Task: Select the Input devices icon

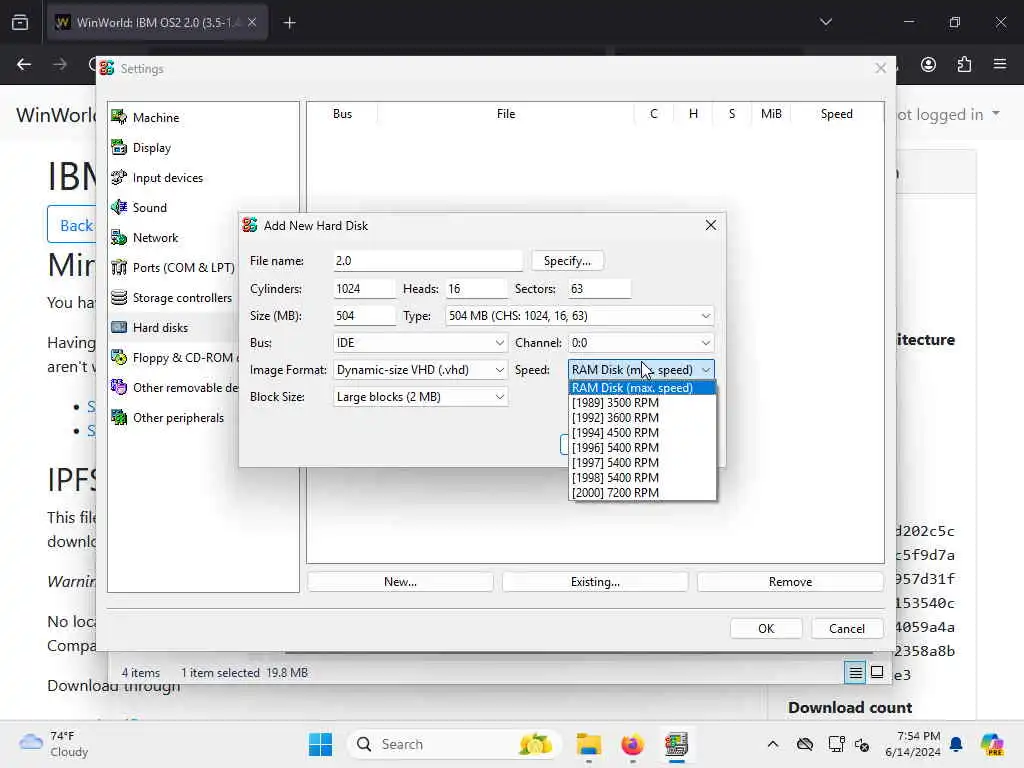Action: pos(119,178)
